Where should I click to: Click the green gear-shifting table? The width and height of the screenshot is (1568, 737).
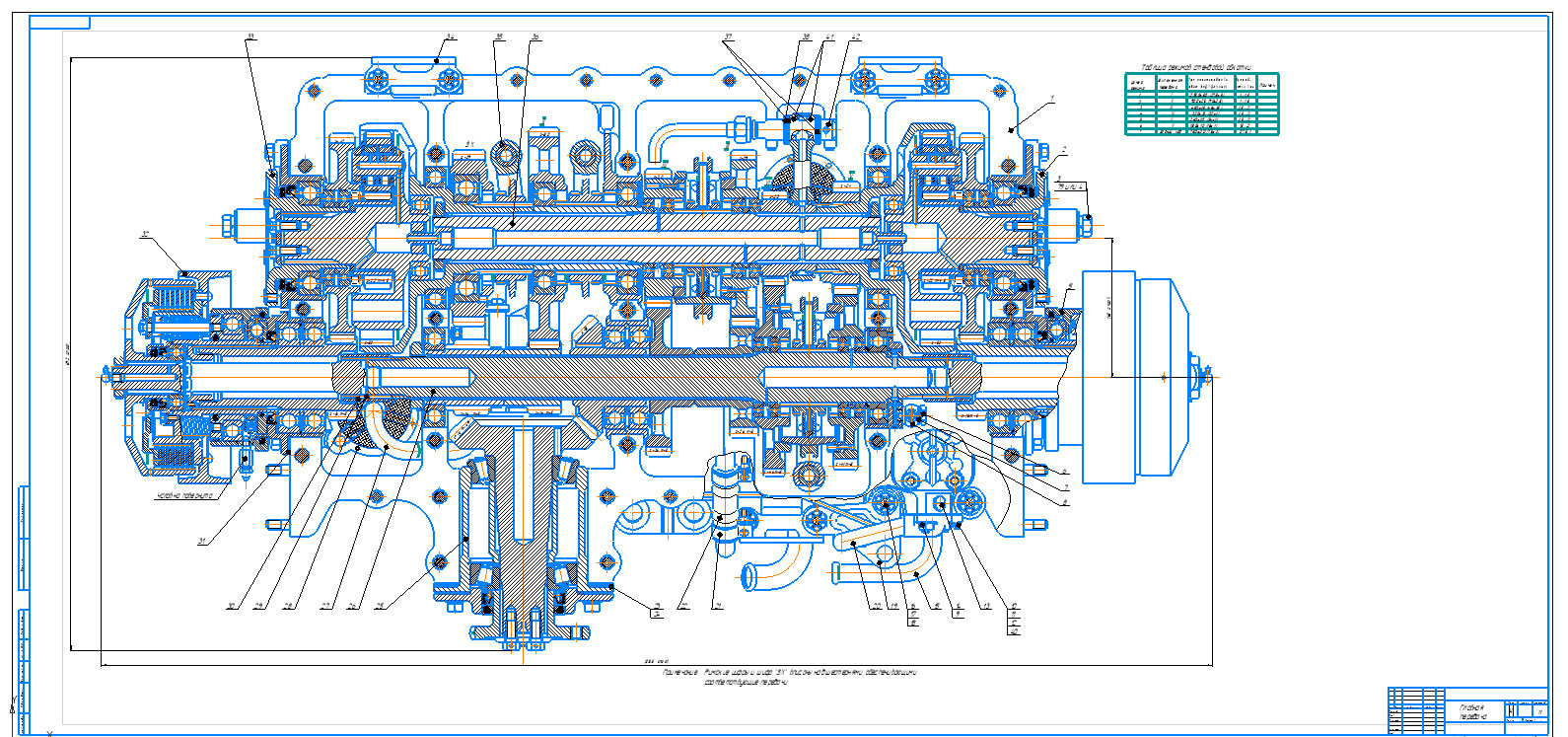click(x=1202, y=104)
